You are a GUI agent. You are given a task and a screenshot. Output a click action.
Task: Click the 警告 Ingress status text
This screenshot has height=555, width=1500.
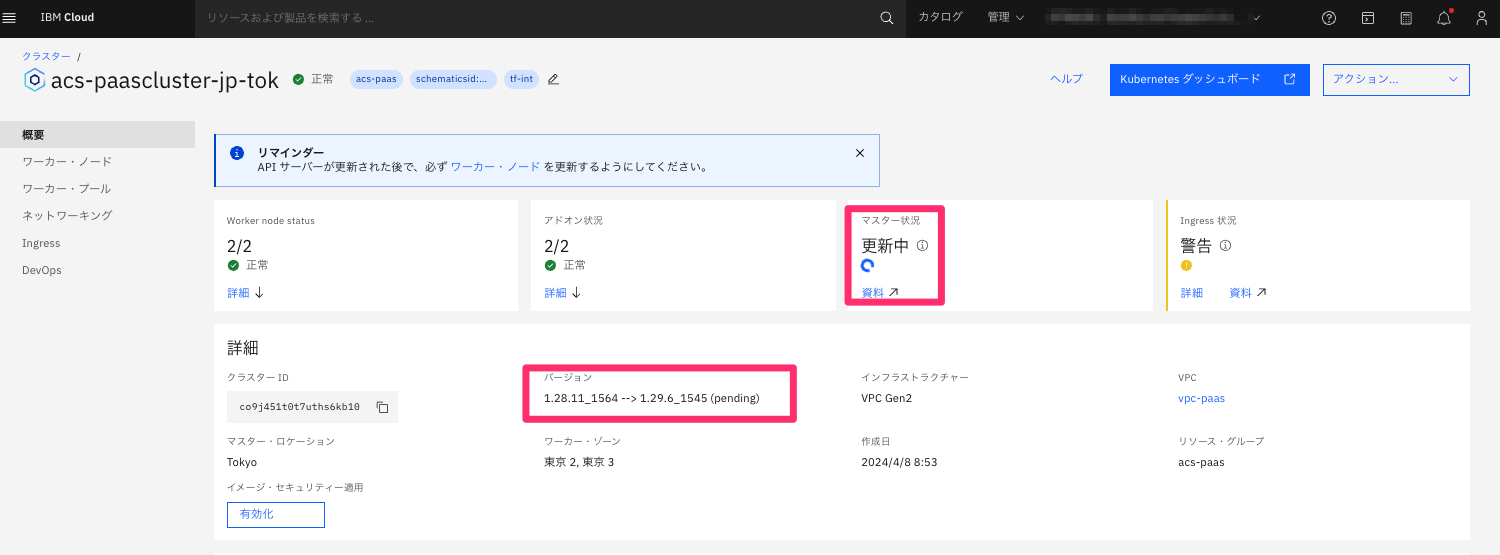pos(1196,245)
